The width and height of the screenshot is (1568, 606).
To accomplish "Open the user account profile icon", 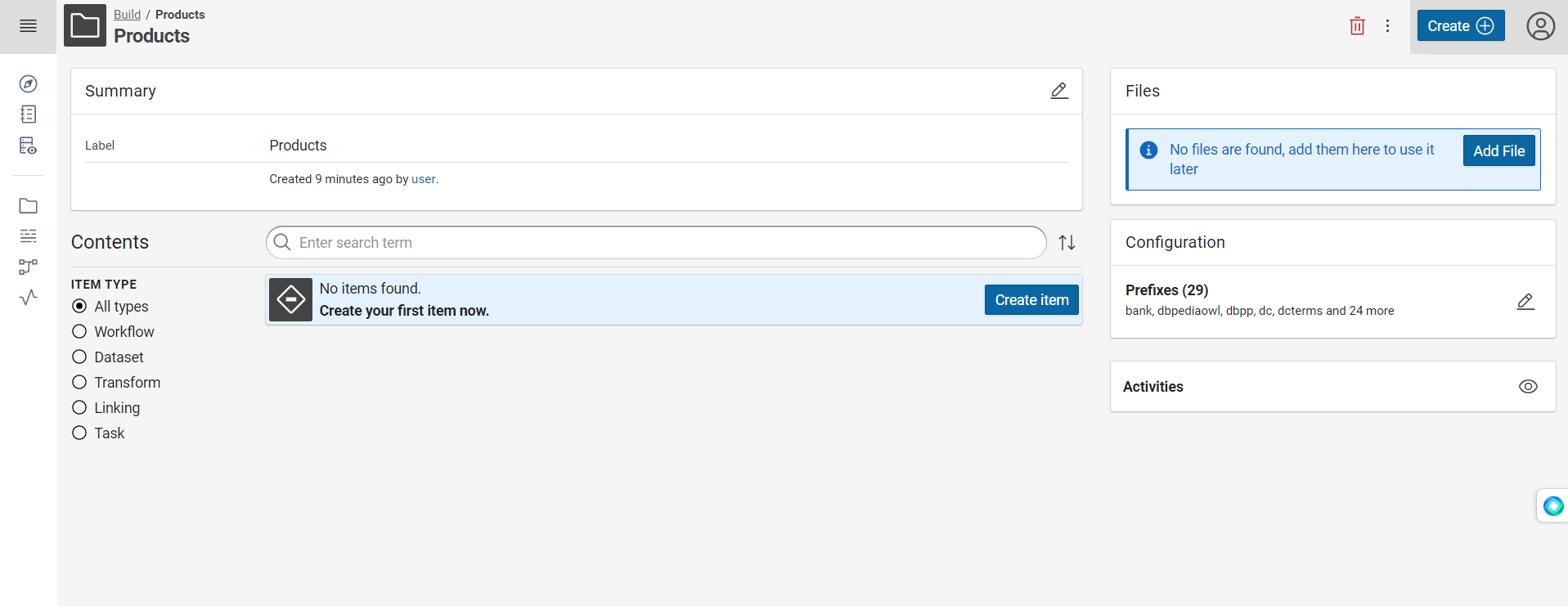I will tap(1540, 26).
